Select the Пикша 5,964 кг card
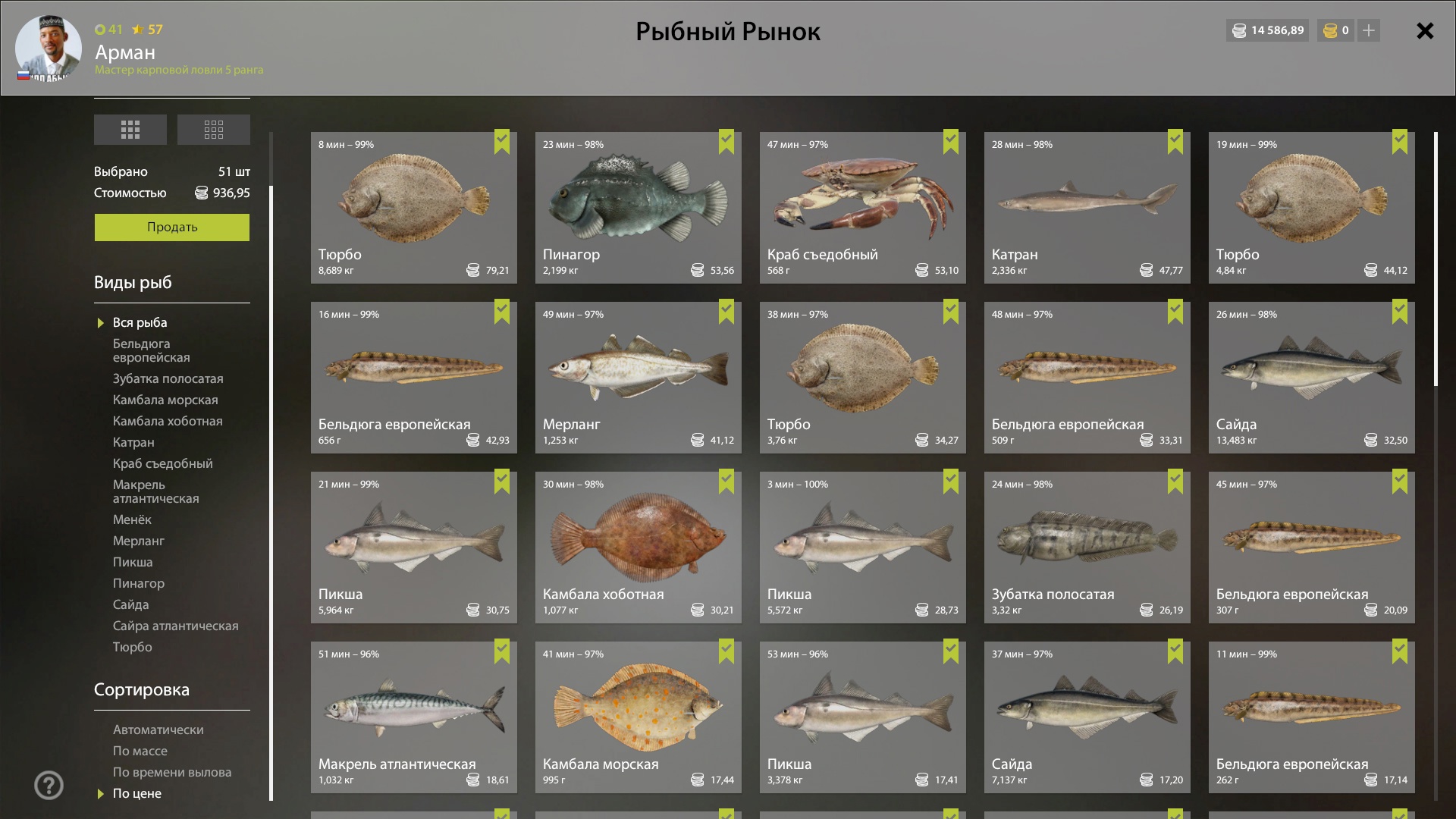 [x=414, y=548]
